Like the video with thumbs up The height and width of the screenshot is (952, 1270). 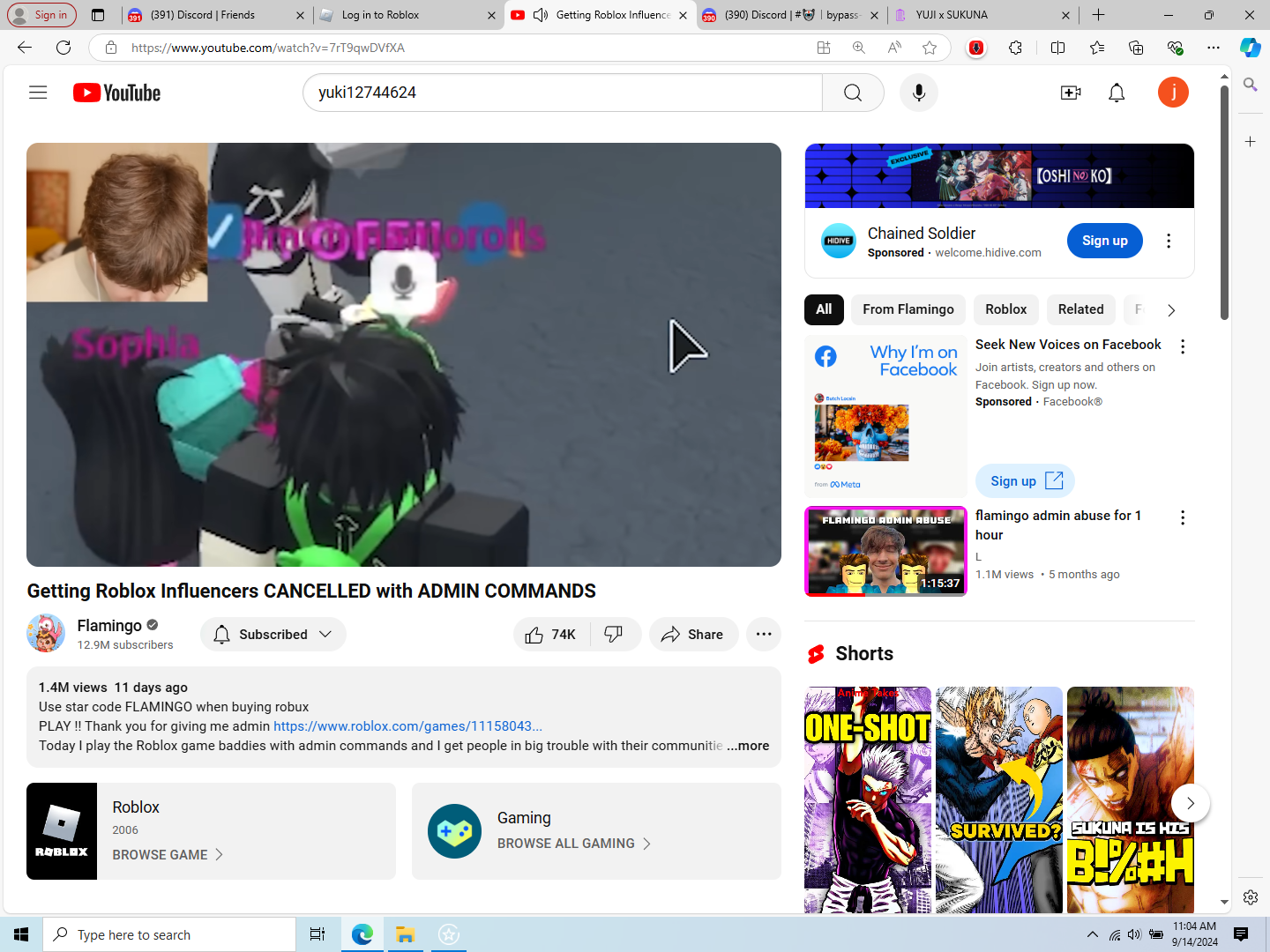pyautogui.click(x=550, y=635)
